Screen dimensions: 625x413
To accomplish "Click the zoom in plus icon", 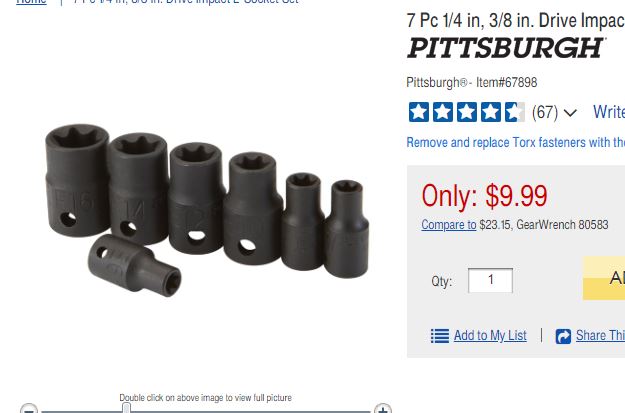I will 383,409.
